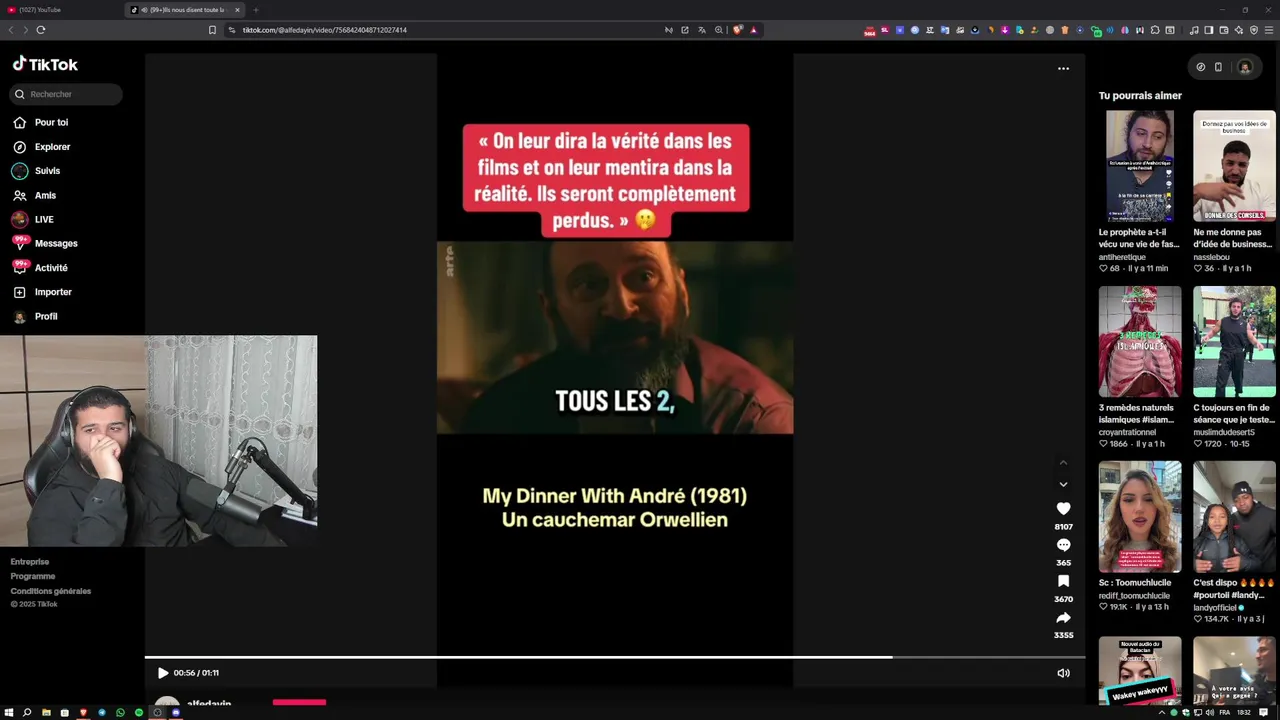Open the Programme footer link

[x=33, y=576]
